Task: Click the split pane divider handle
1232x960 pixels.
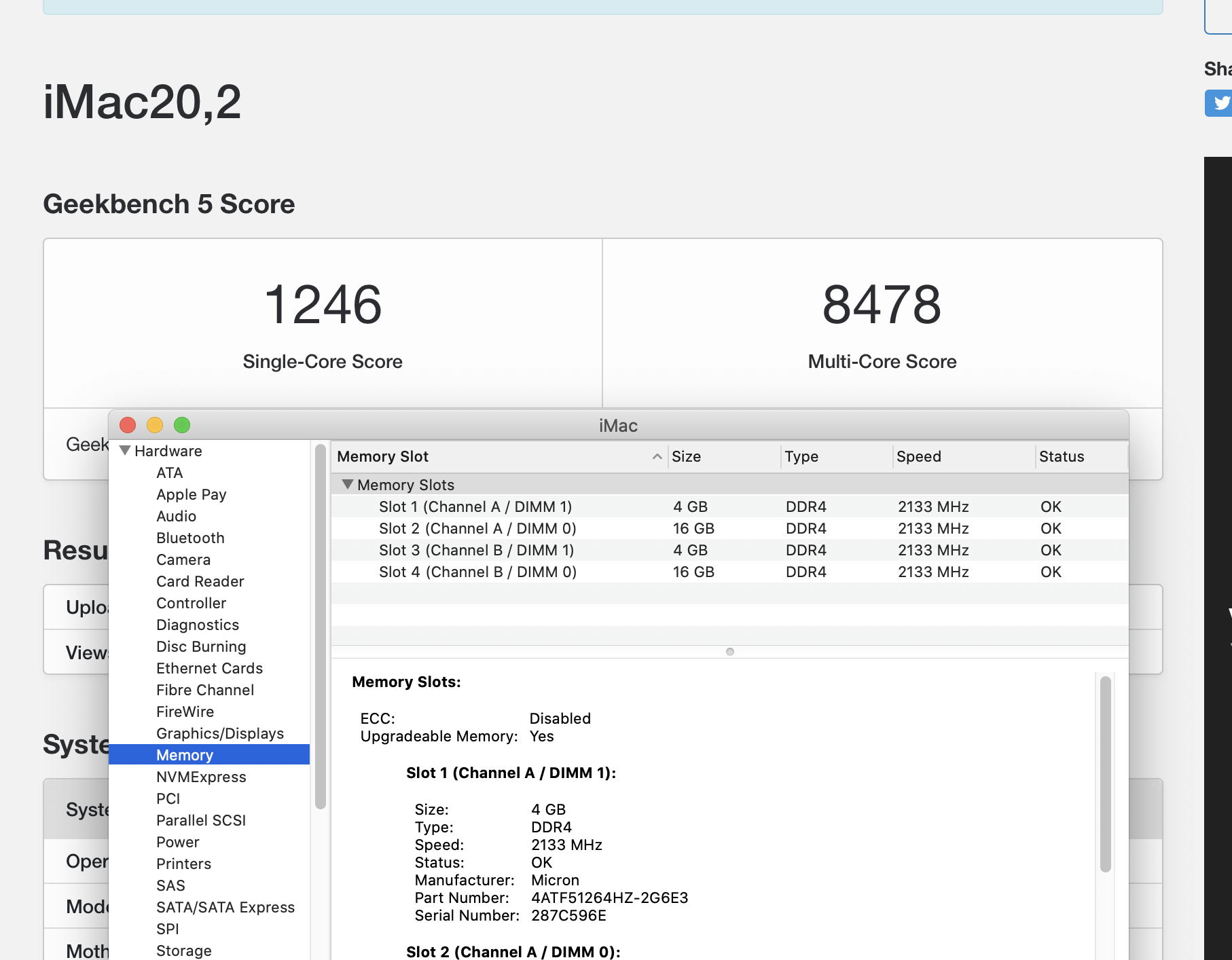Action: point(730,652)
